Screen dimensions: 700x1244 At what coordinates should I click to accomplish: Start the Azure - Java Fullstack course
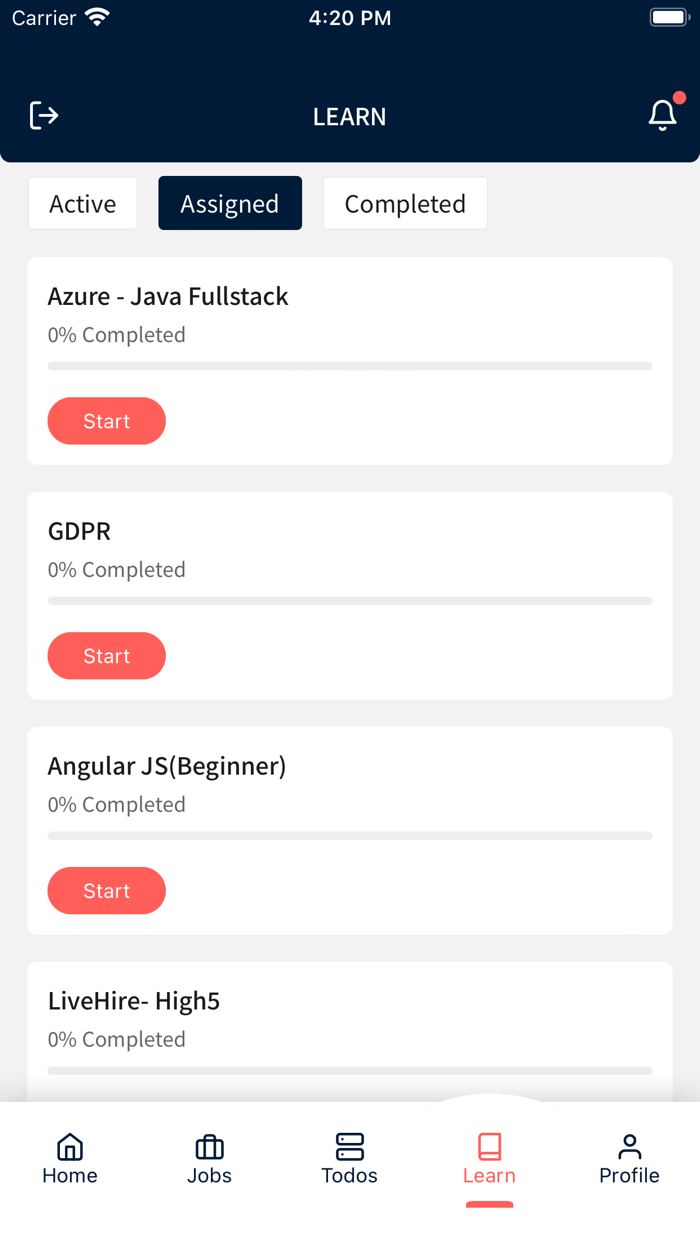click(106, 421)
